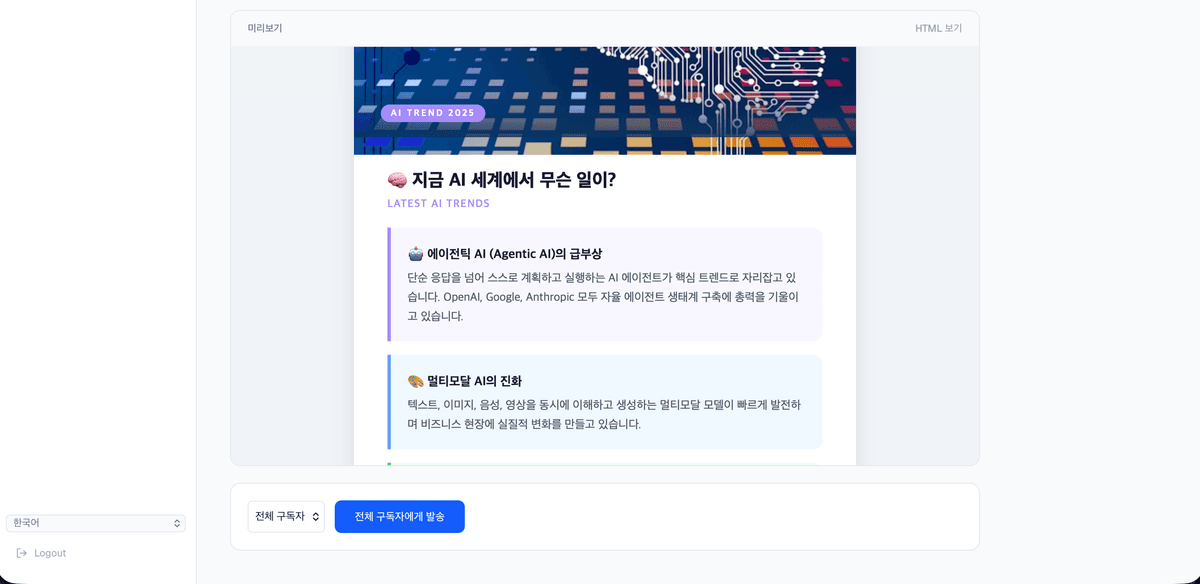Image resolution: width=1200 pixels, height=584 pixels.
Task: Send with 전체 구독자에게 발송 button
Action: 400,517
